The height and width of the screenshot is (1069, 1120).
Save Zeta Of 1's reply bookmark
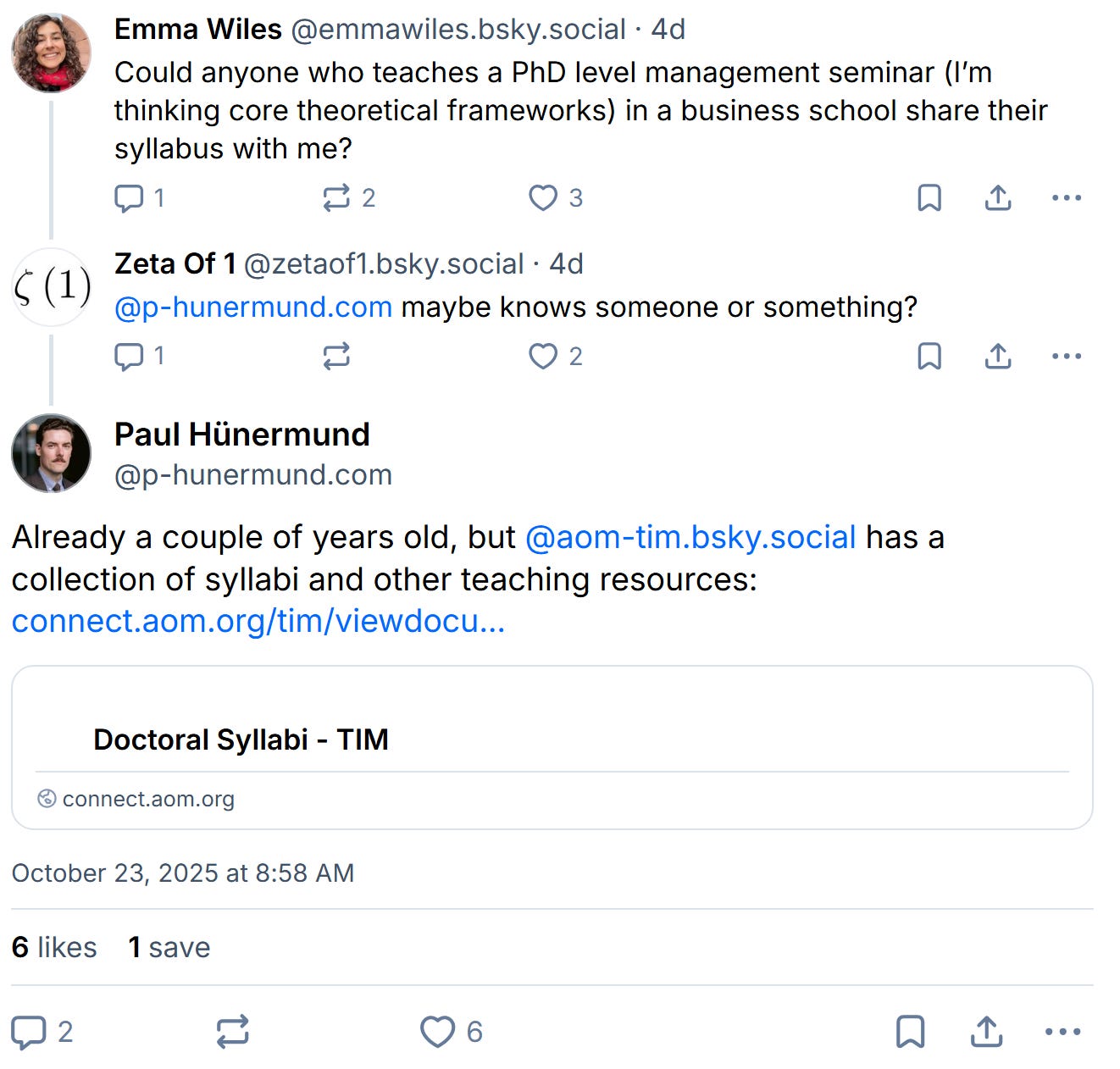929,357
